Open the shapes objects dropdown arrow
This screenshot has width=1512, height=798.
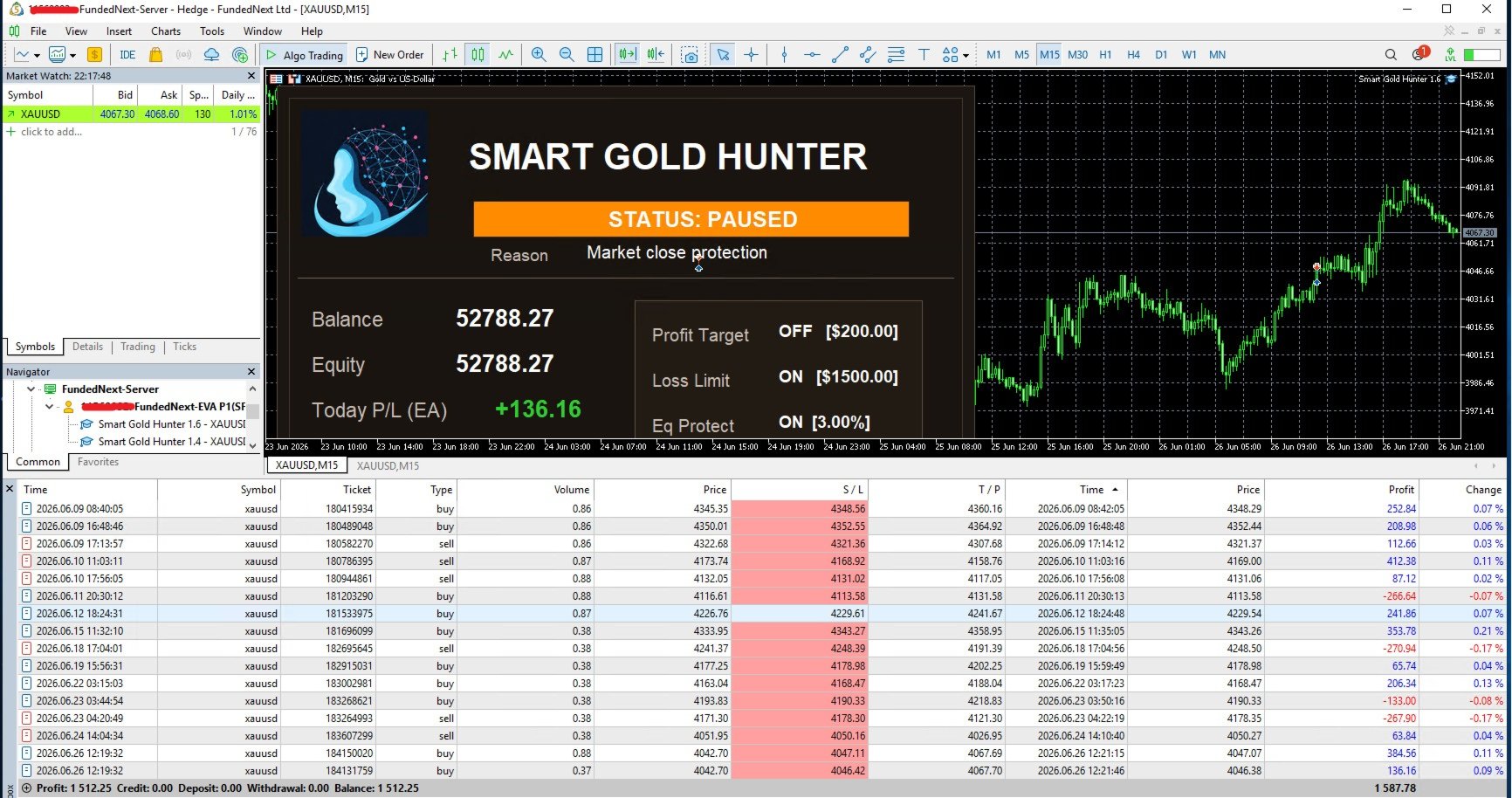966,55
